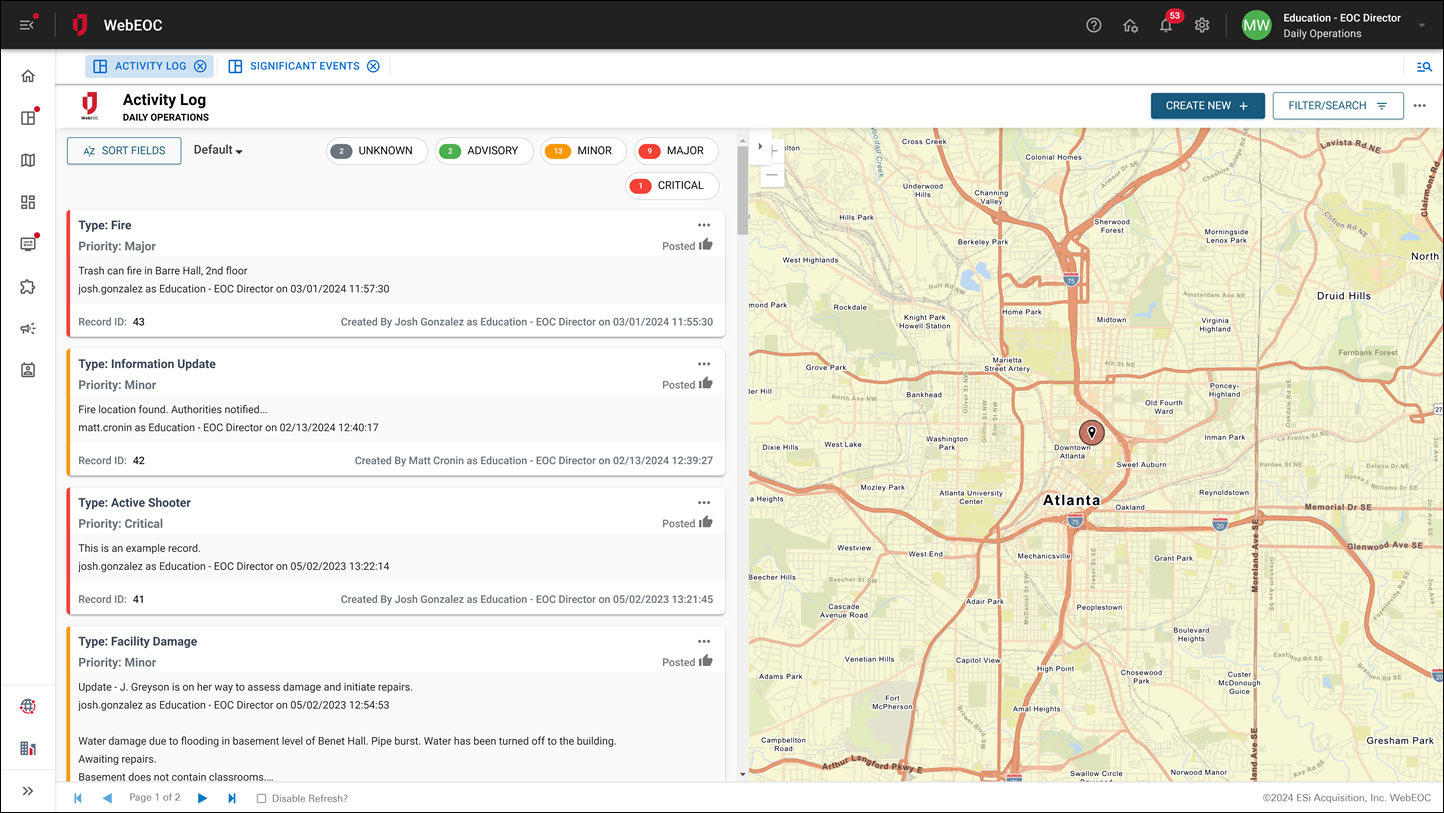Select the Maps icon in the left sidebar
Image resolution: width=1444 pixels, height=813 pixels.
pos(28,160)
